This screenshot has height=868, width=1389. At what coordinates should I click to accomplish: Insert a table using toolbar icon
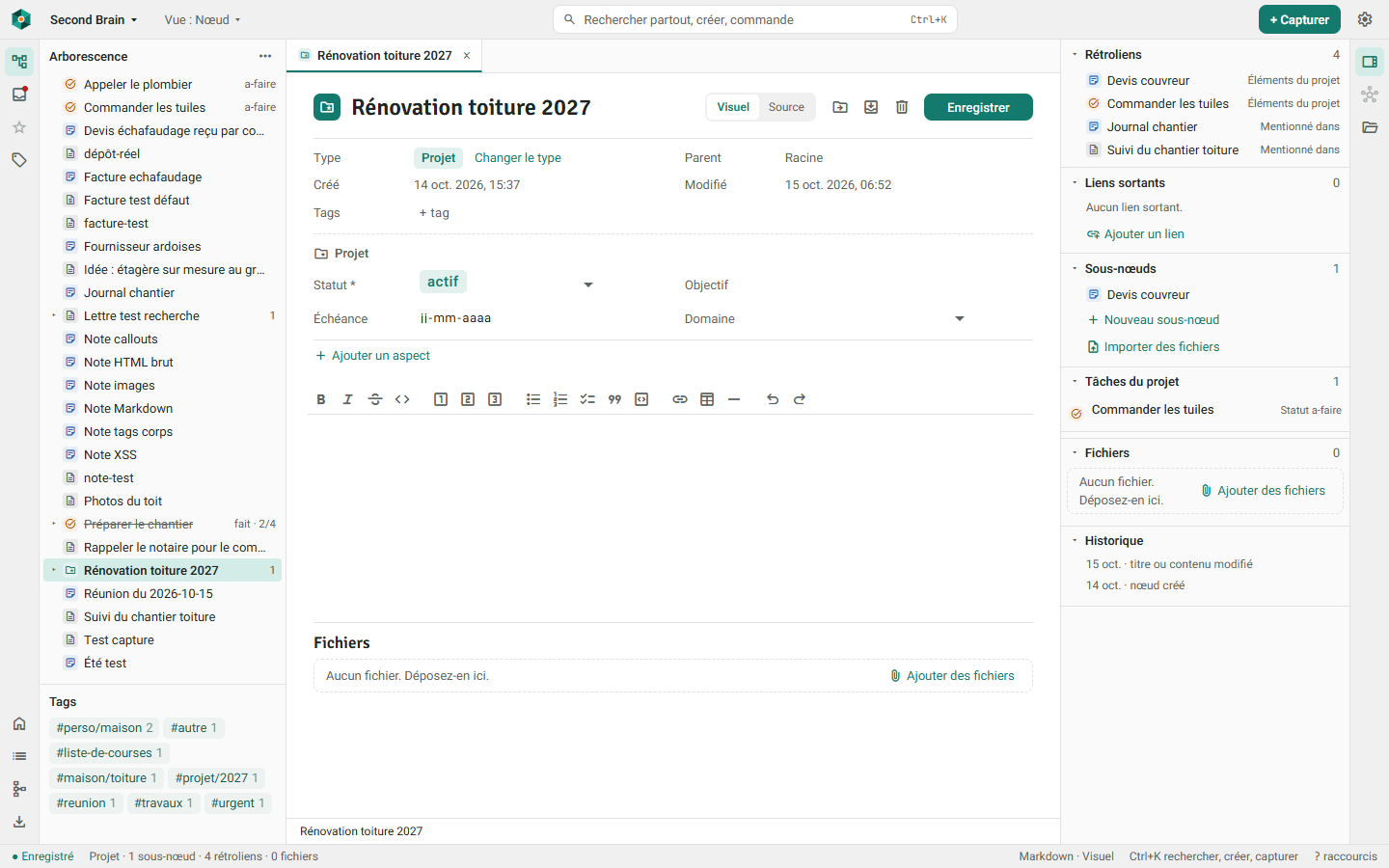(707, 399)
